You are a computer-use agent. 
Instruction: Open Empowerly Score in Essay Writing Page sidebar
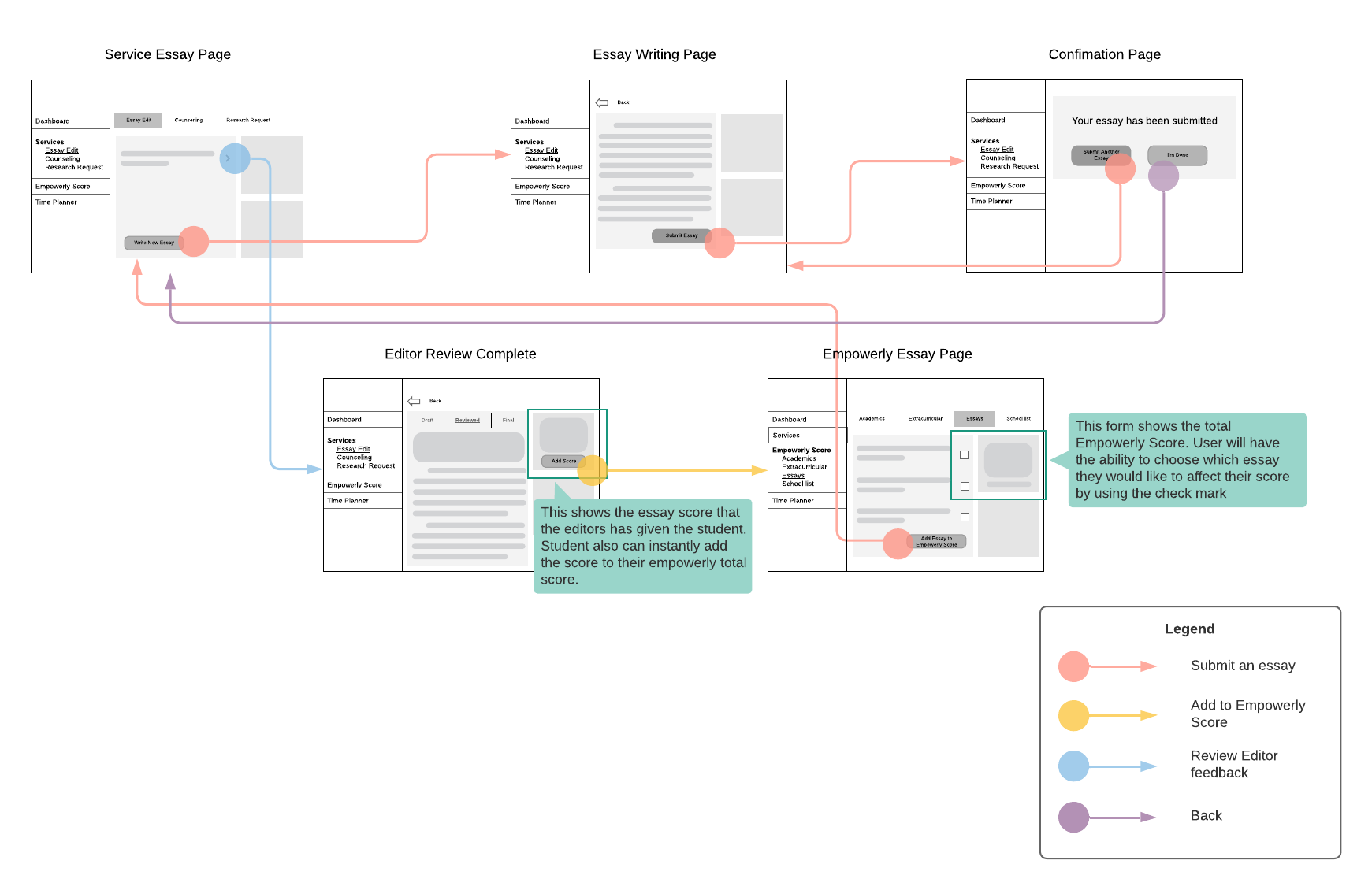542,187
